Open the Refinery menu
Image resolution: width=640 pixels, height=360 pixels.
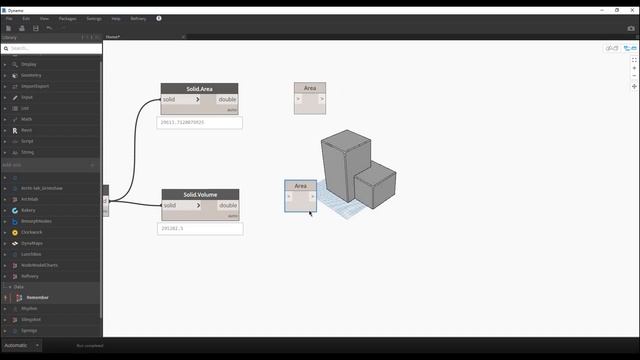click(x=138, y=19)
